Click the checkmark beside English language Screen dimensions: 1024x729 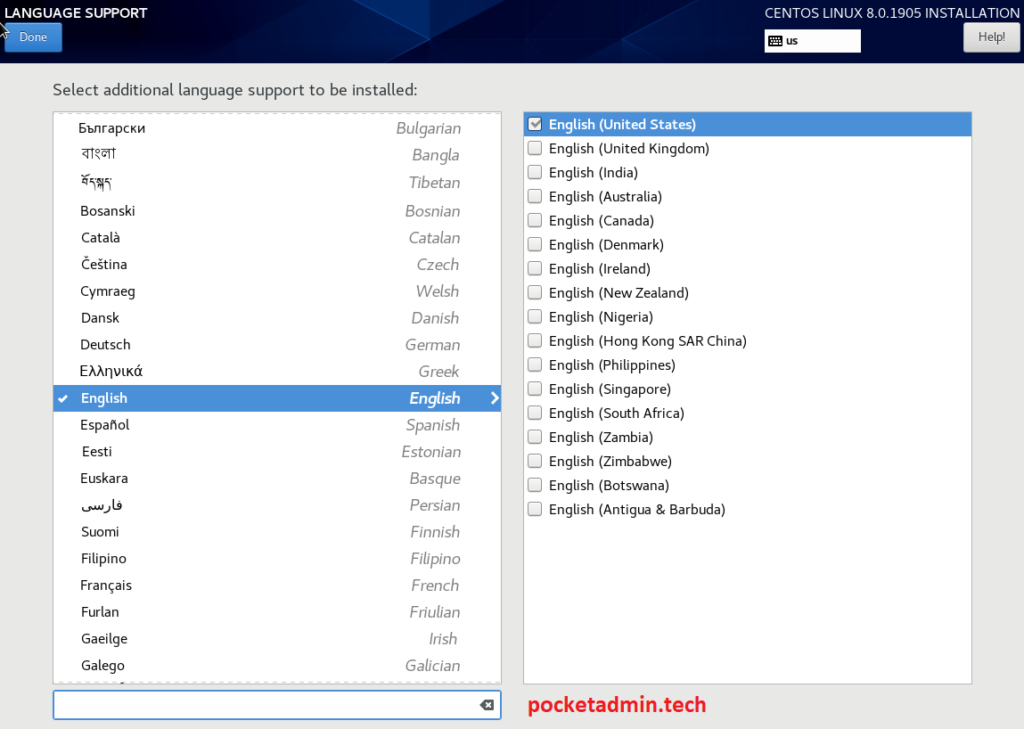coord(64,398)
